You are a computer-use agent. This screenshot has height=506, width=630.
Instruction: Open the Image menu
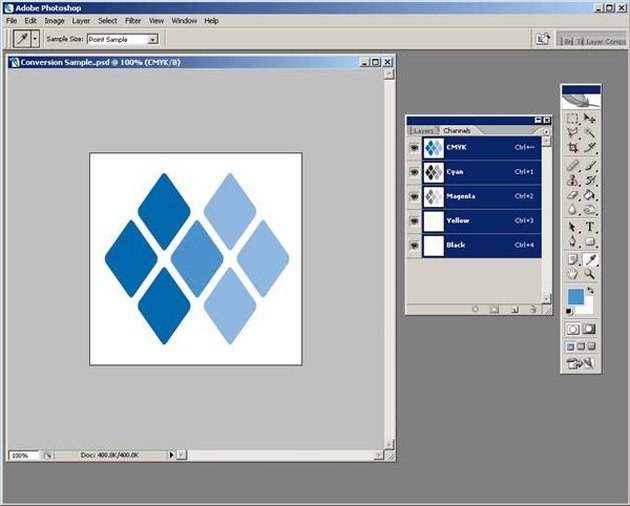click(x=54, y=20)
